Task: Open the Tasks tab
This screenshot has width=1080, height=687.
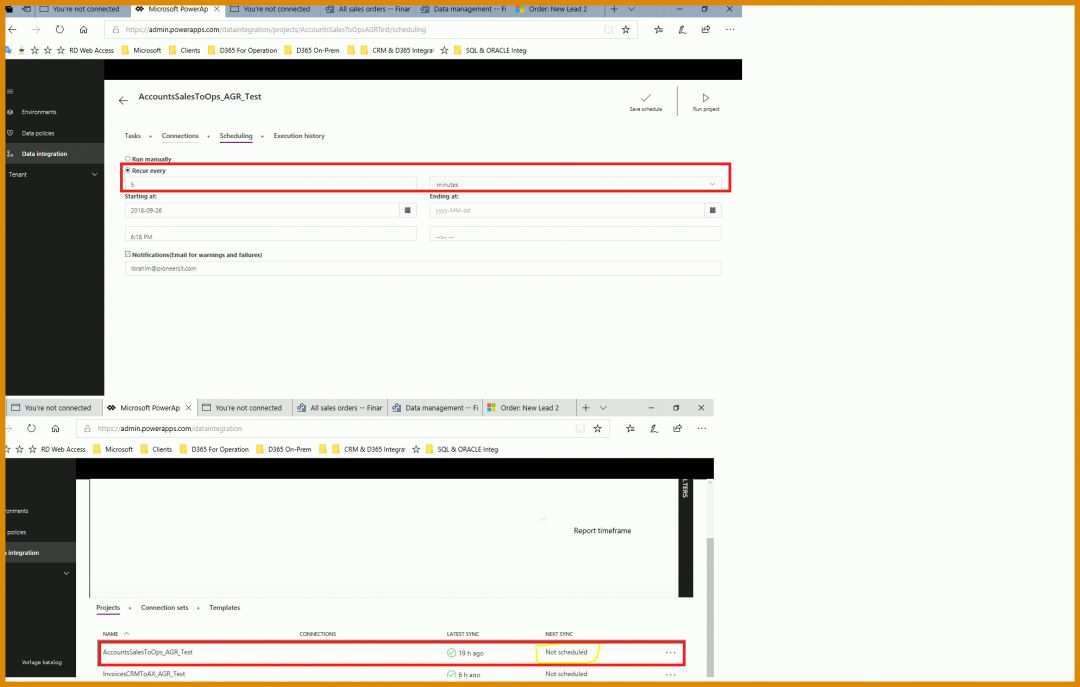Action: click(x=132, y=136)
